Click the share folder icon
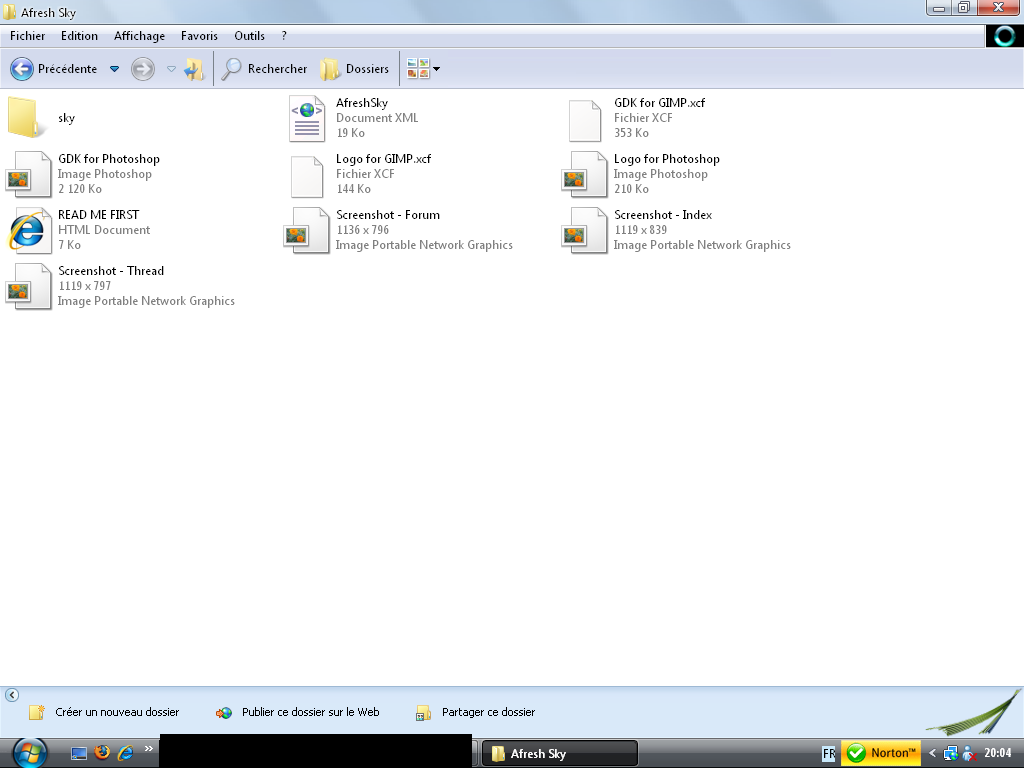The height and width of the screenshot is (768, 1024). tap(423, 713)
